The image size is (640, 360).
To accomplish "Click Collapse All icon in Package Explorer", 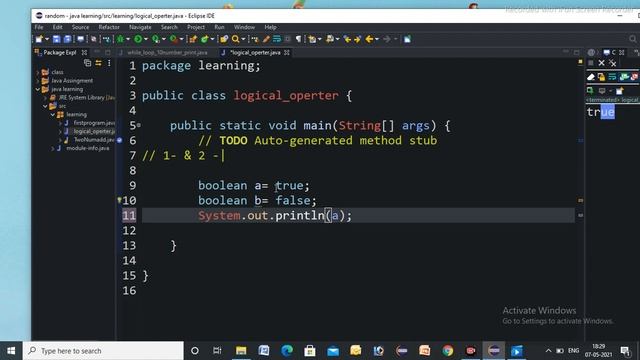I will pos(87,63).
